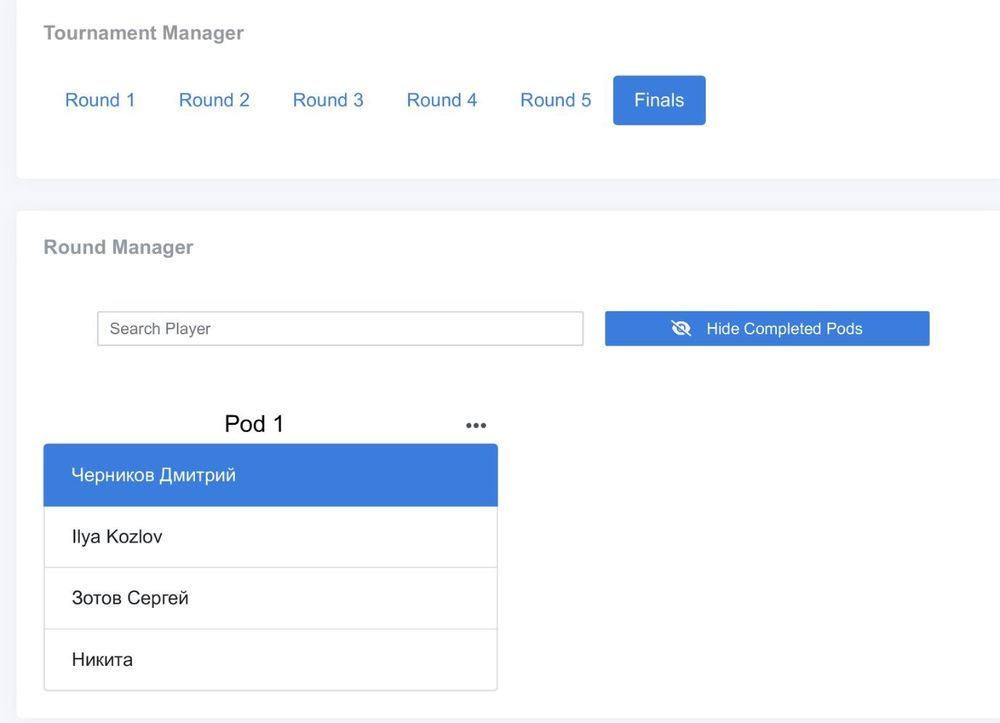The height and width of the screenshot is (723, 1000).
Task: Switch to the Round 2 tab
Action: [x=214, y=100]
